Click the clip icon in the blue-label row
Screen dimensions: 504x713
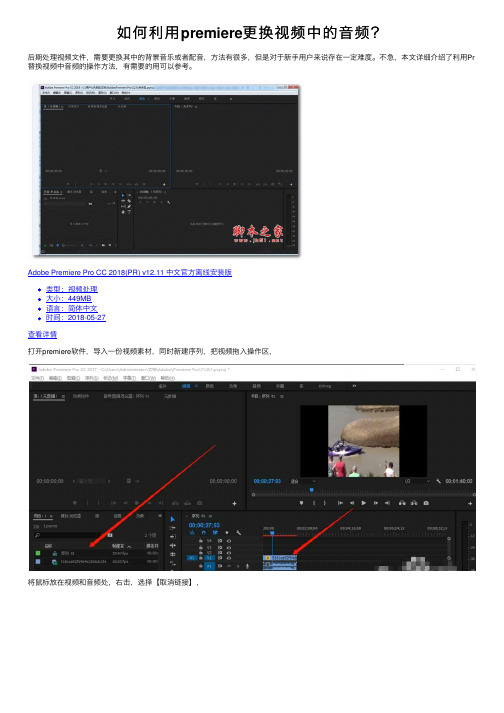click(55, 562)
